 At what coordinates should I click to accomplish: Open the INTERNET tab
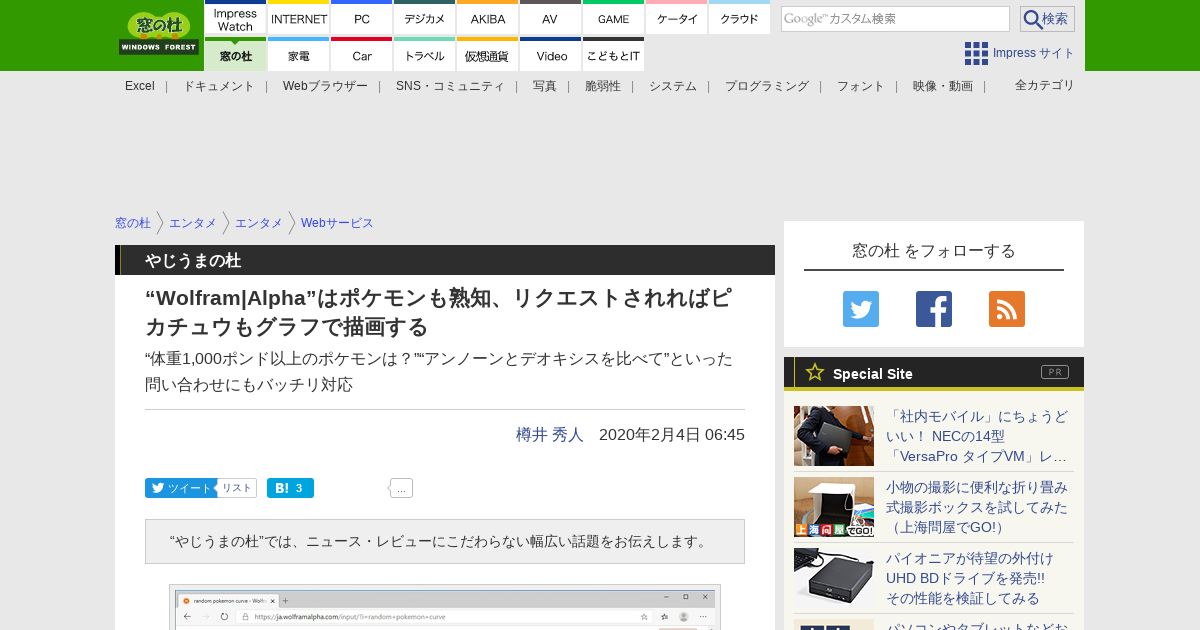(x=299, y=19)
